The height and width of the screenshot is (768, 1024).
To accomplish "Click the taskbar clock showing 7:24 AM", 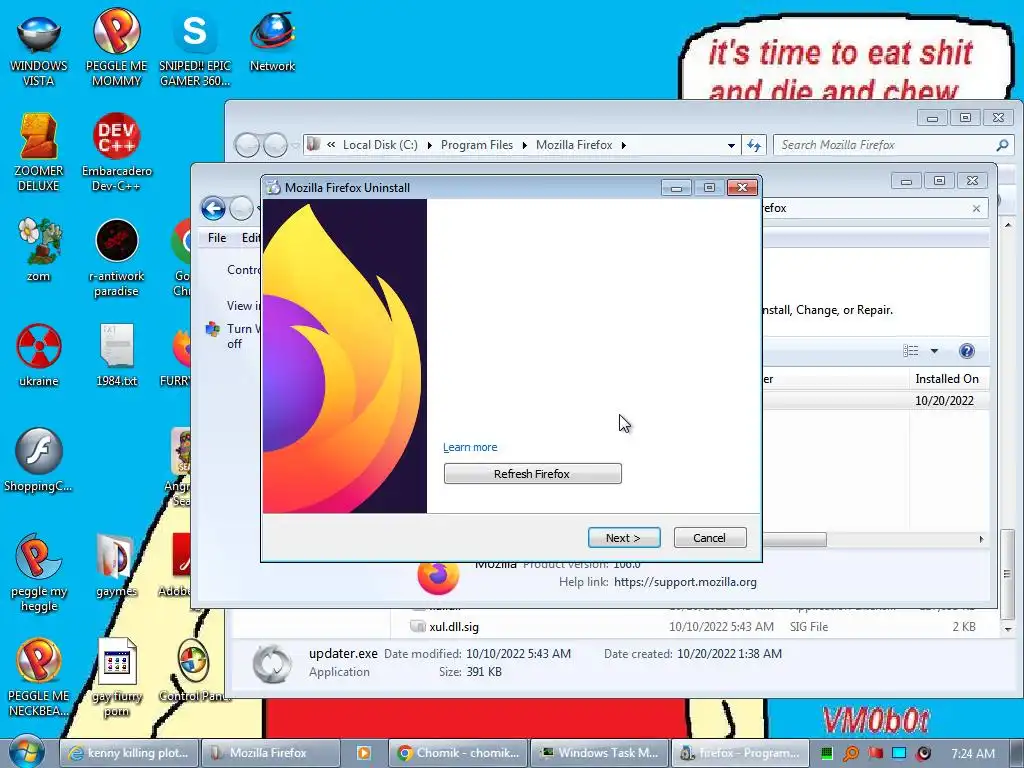I will point(973,753).
